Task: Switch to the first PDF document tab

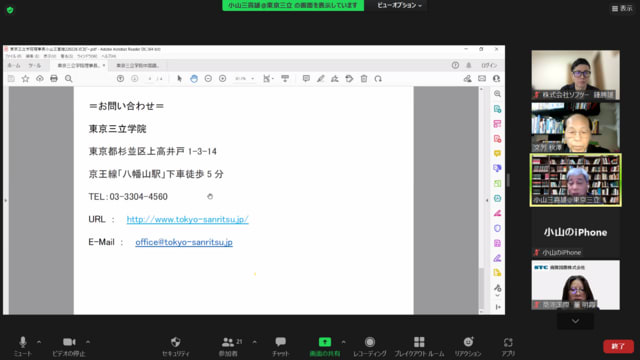Action: [78, 65]
